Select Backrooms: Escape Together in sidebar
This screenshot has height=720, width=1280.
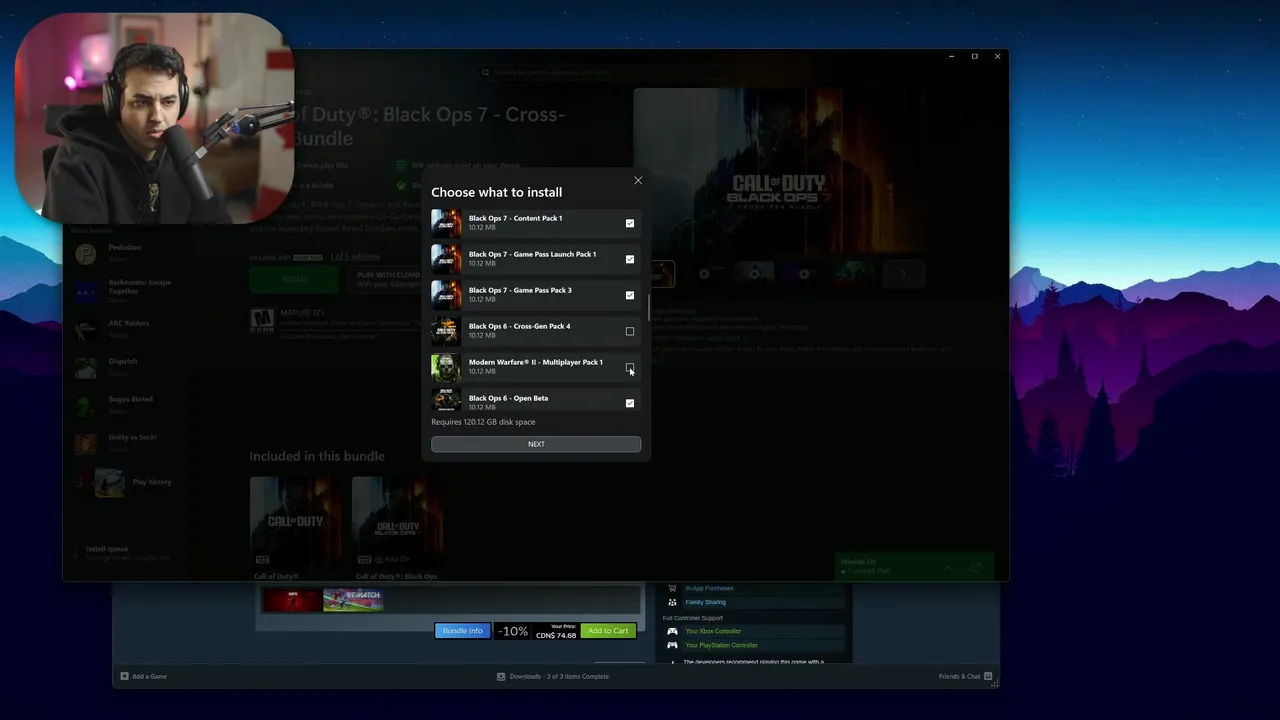pyautogui.click(x=123, y=290)
